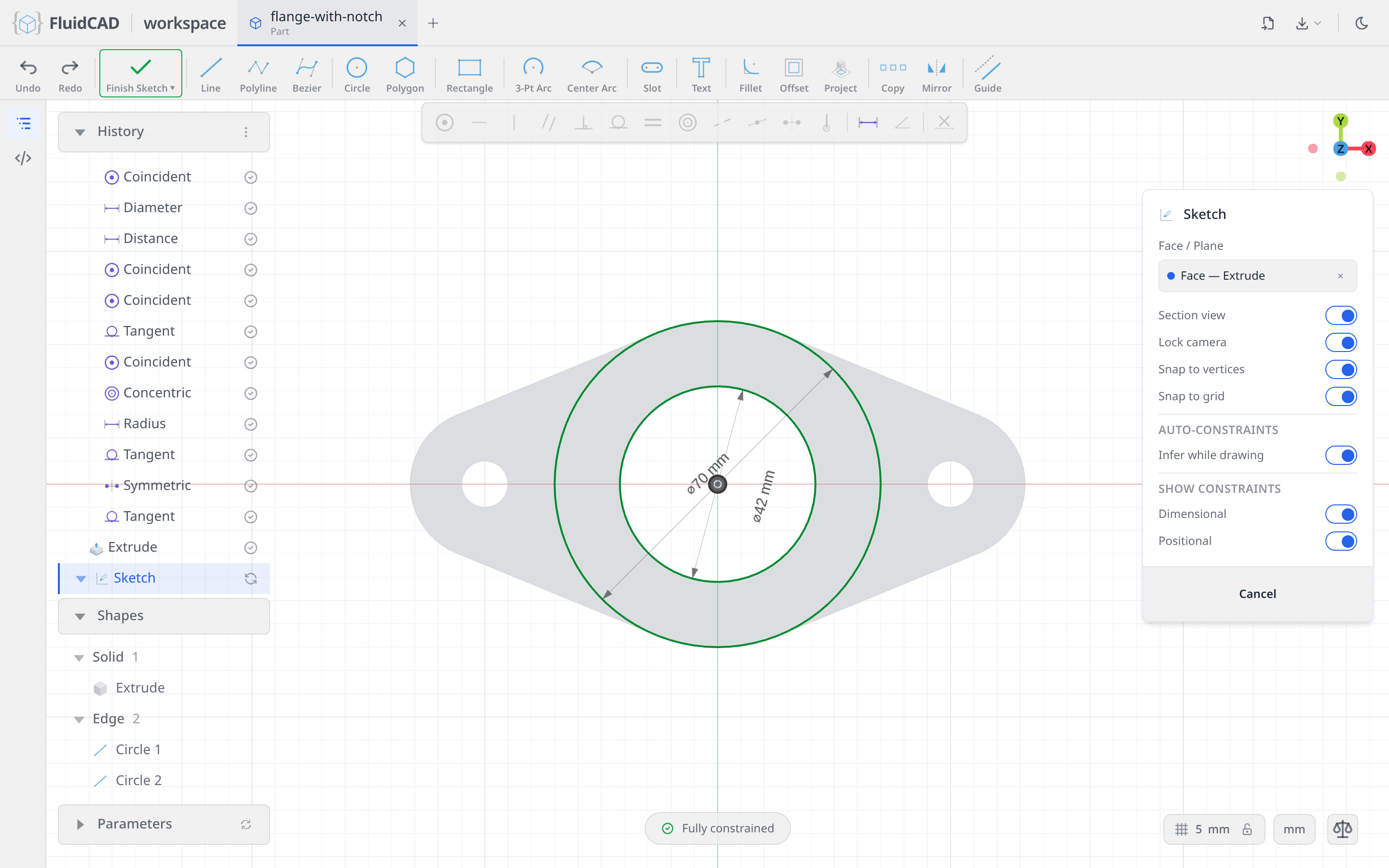Click the Project tool icon
Screen dimensions: 1389x868
coord(840,75)
